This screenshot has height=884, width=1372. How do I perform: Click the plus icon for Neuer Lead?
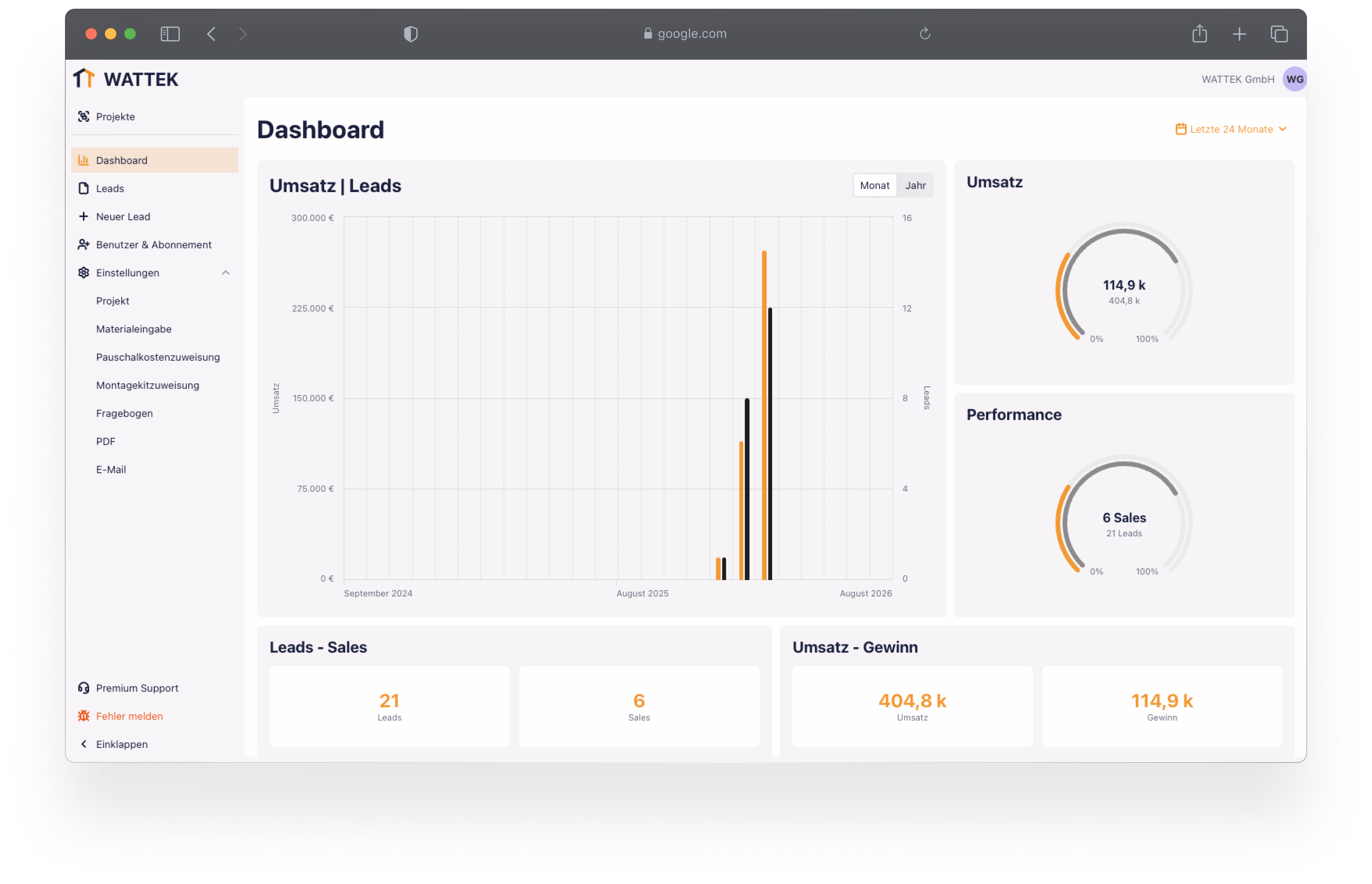(x=84, y=216)
